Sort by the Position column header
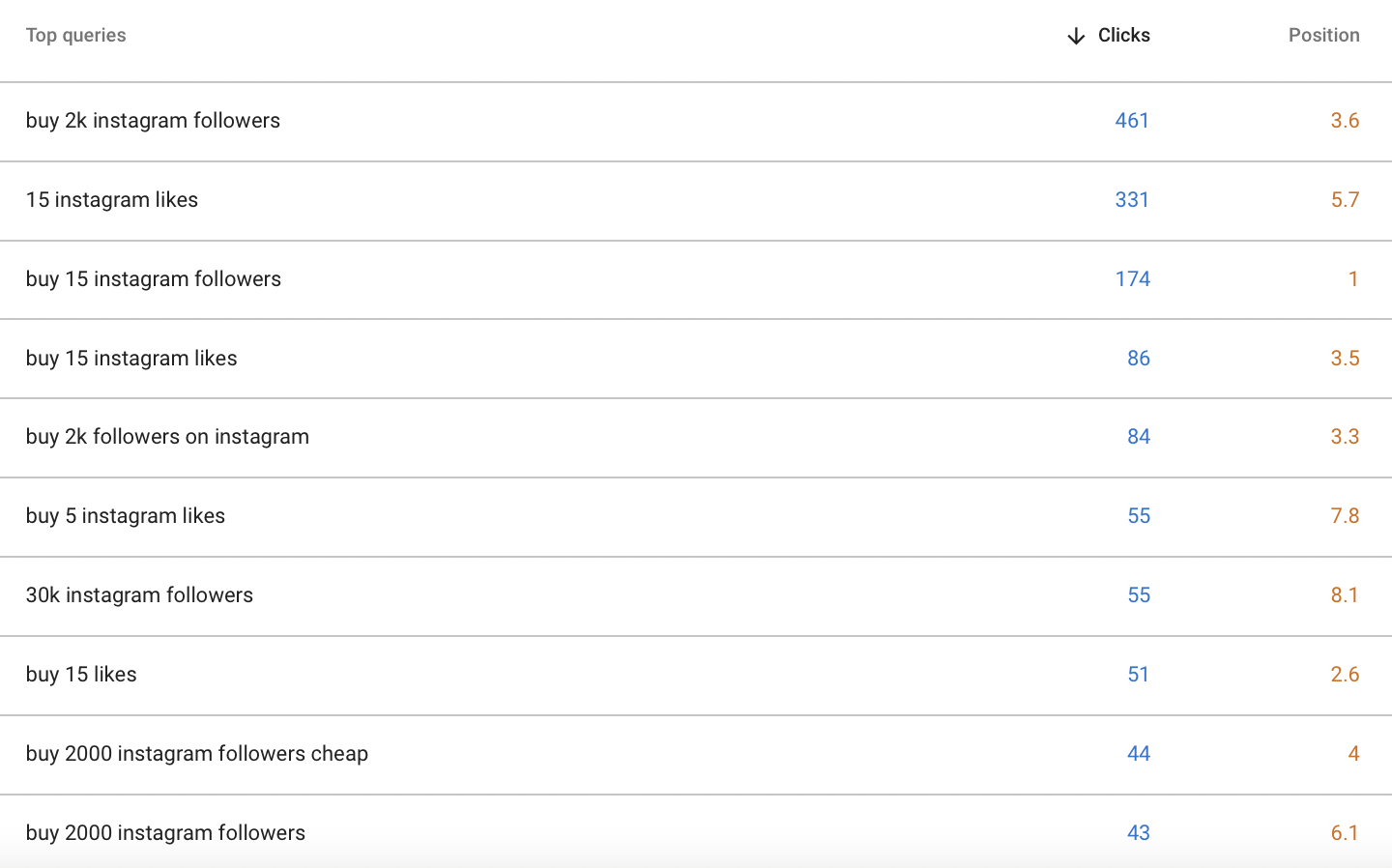The width and height of the screenshot is (1392, 868). [x=1323, y=36]
